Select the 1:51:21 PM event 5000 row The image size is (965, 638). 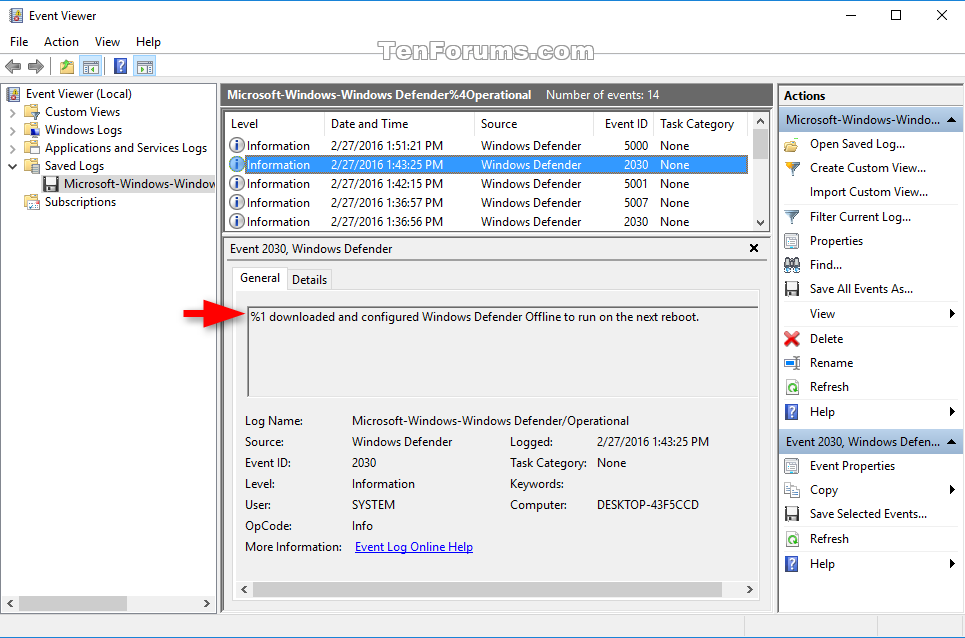[x=486, y=146]
